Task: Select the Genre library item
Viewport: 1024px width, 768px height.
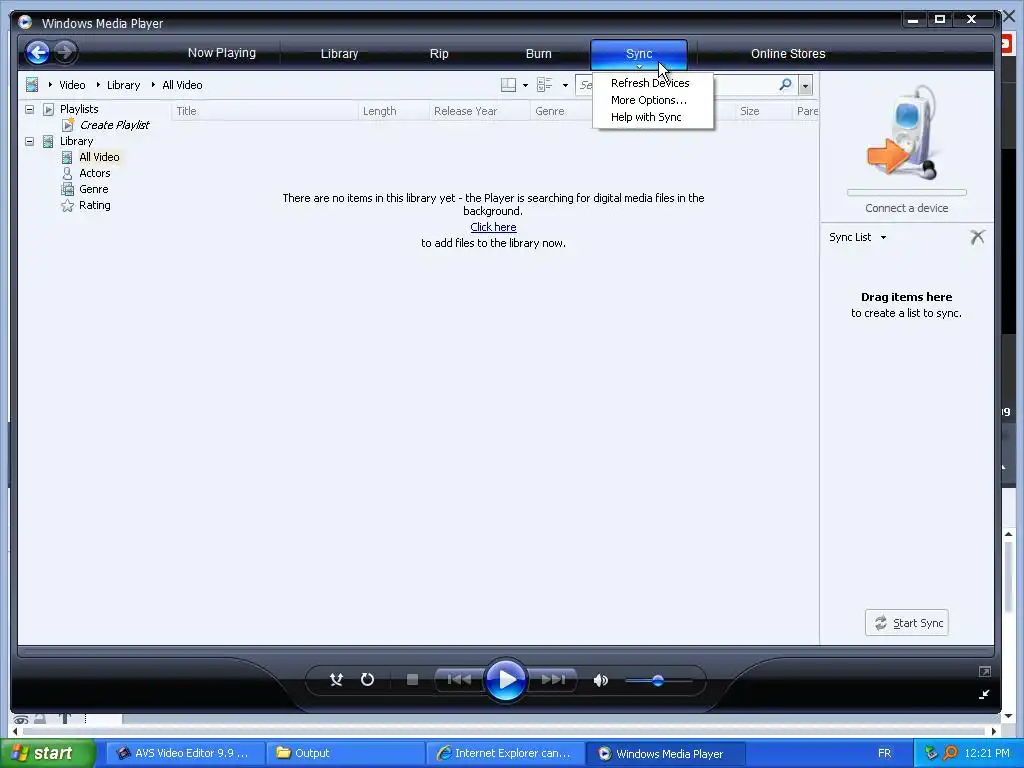Action: pos(93,189)
